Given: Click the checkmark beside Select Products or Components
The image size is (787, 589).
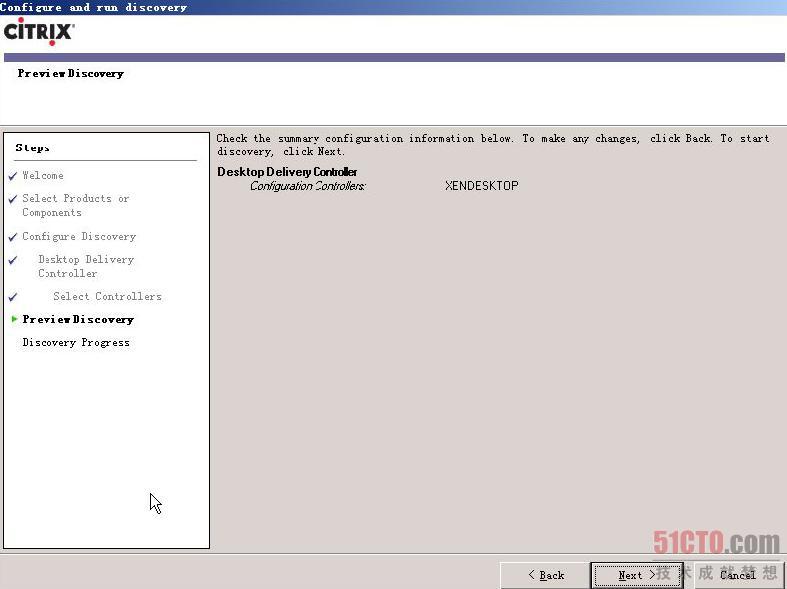Looking at the screenshot, I should coord(13,199).
